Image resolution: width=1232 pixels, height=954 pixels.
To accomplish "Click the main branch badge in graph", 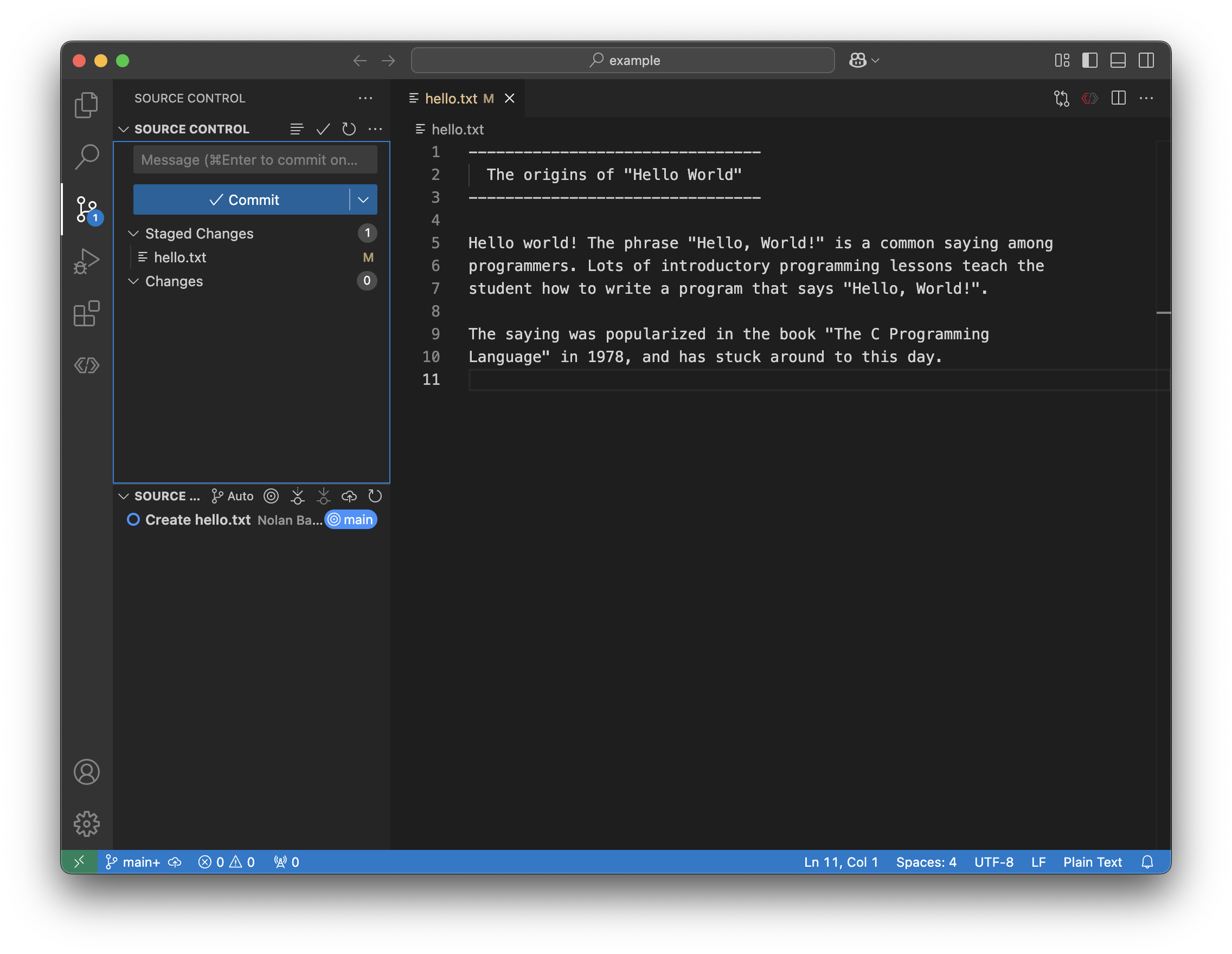I will coord(351,520).
